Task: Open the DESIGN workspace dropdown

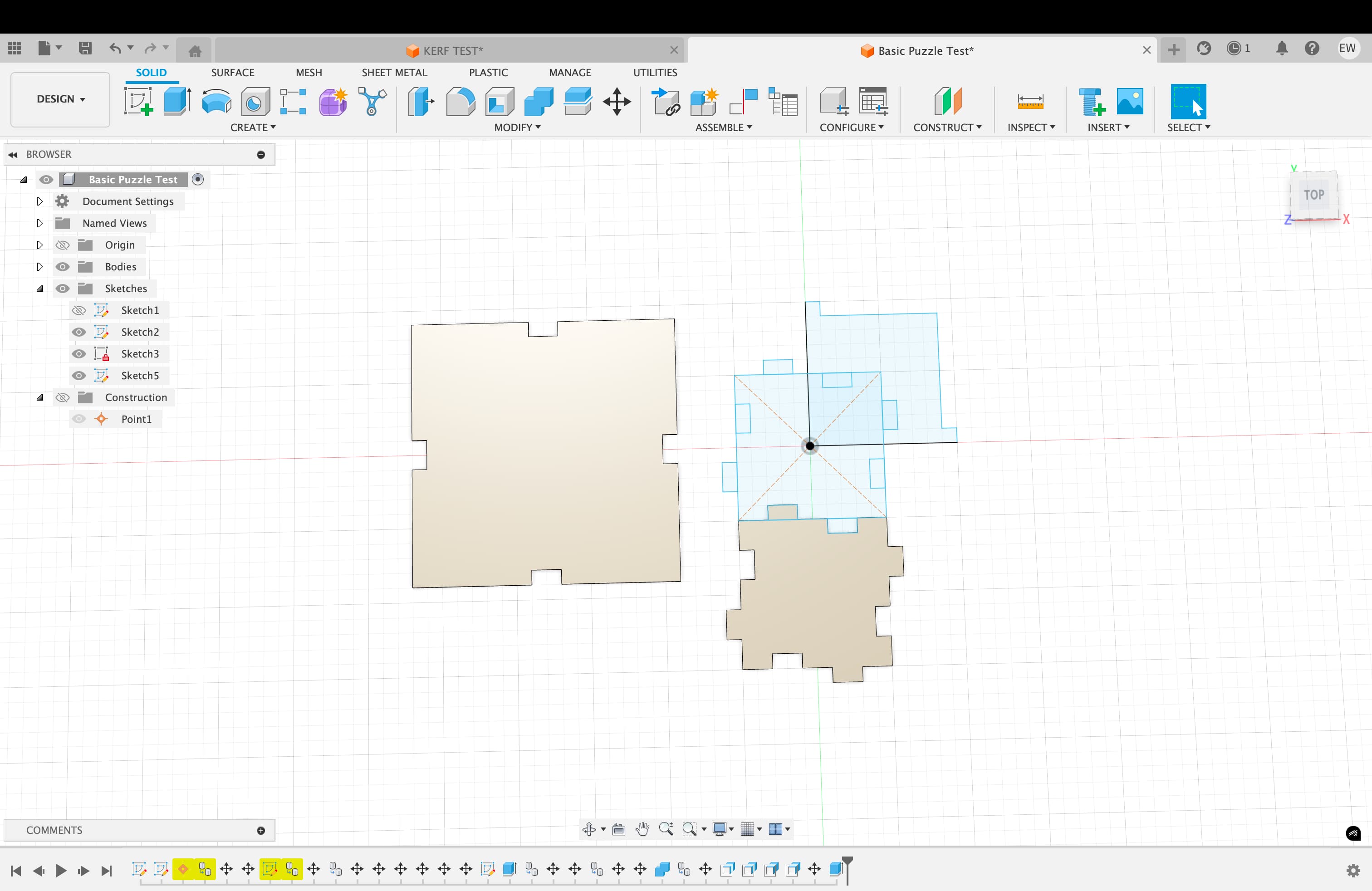Action: point(60,99)
